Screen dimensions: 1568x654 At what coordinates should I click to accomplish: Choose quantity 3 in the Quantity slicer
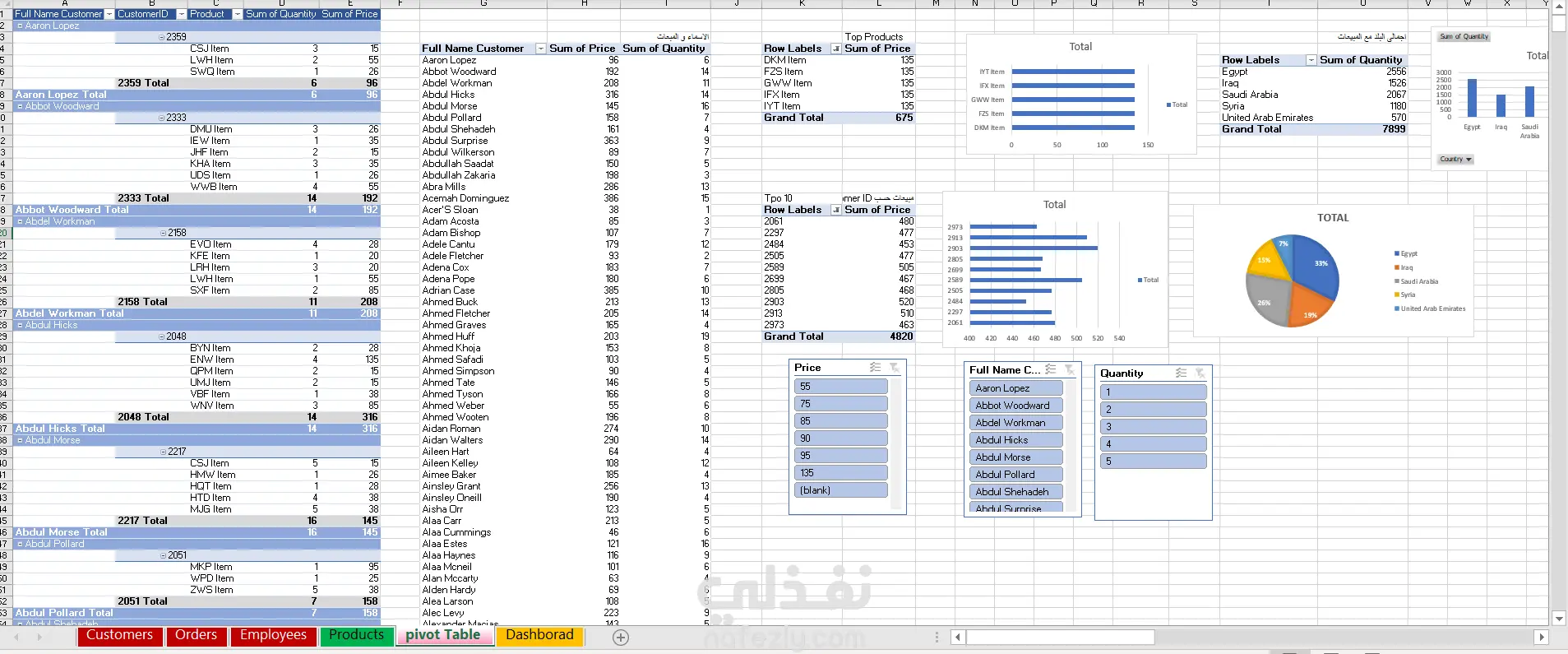1154,427
